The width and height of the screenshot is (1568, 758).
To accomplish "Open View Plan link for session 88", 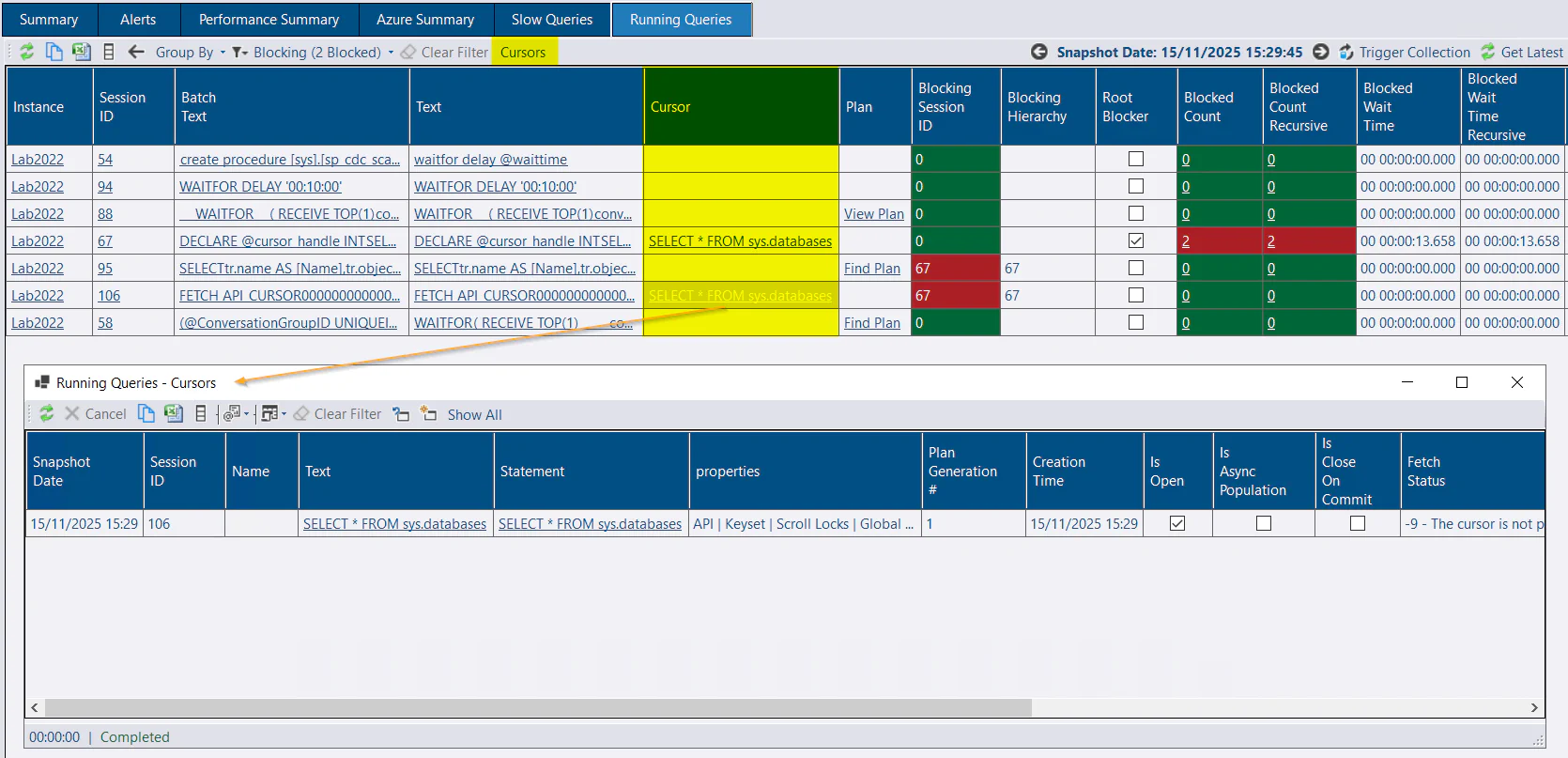I will coord(873,214).
